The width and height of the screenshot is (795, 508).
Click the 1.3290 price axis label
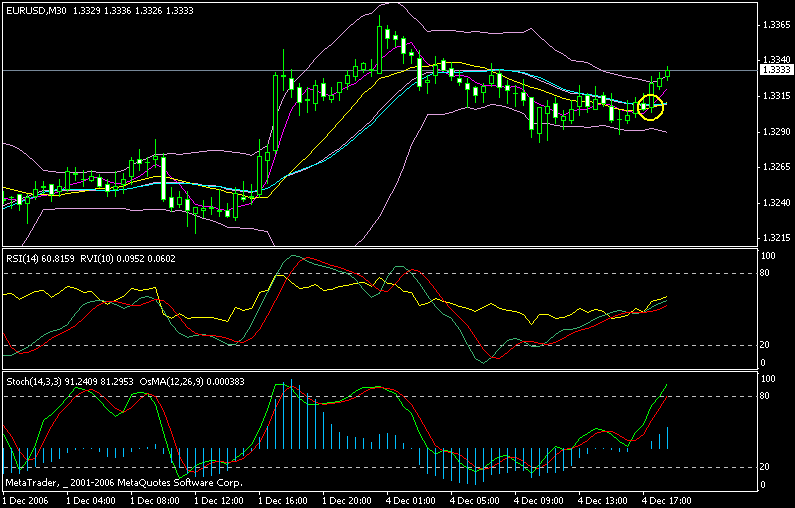click(775, 131)
